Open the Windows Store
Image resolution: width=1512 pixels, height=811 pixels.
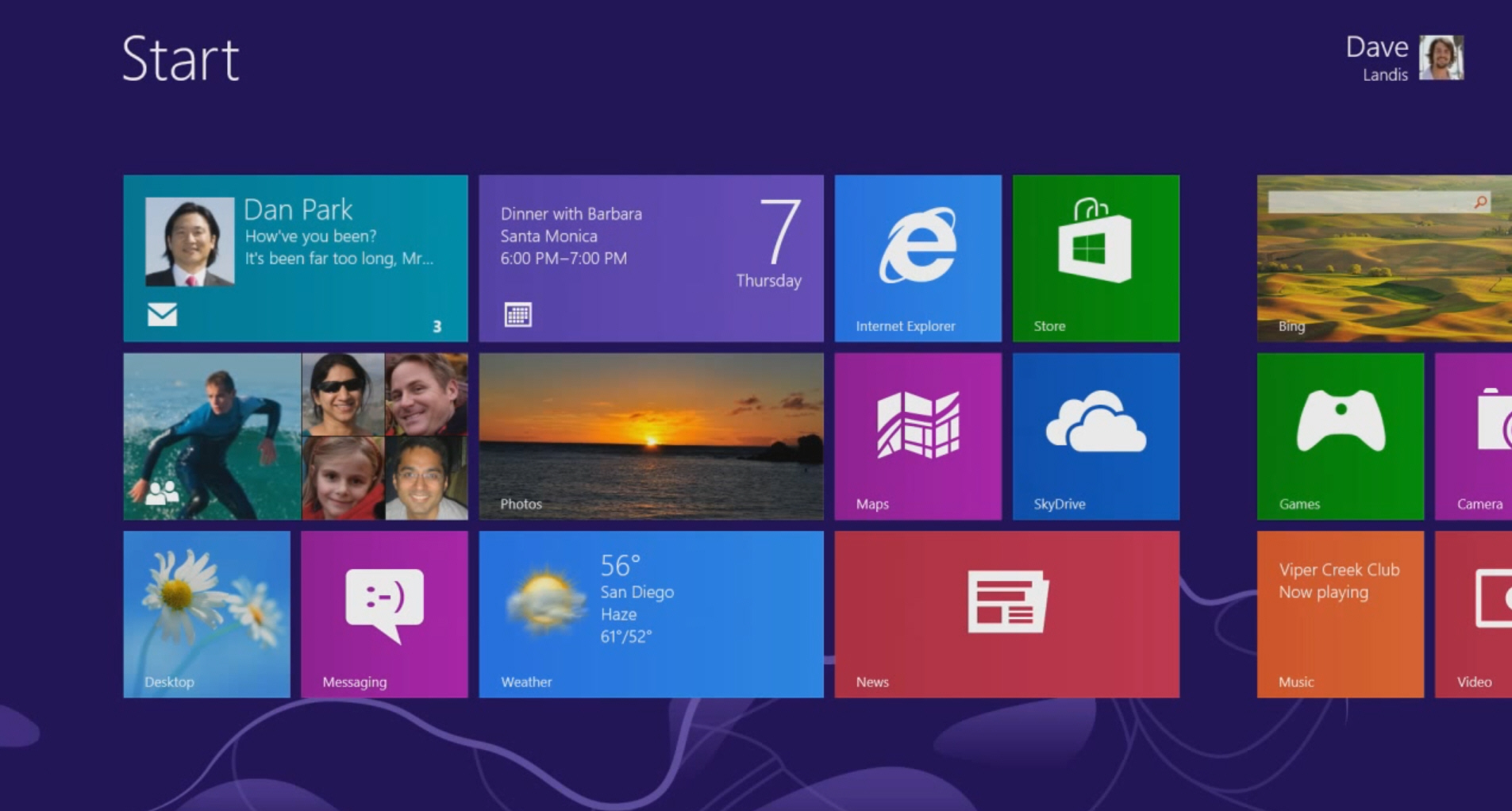coord(1095,258)
